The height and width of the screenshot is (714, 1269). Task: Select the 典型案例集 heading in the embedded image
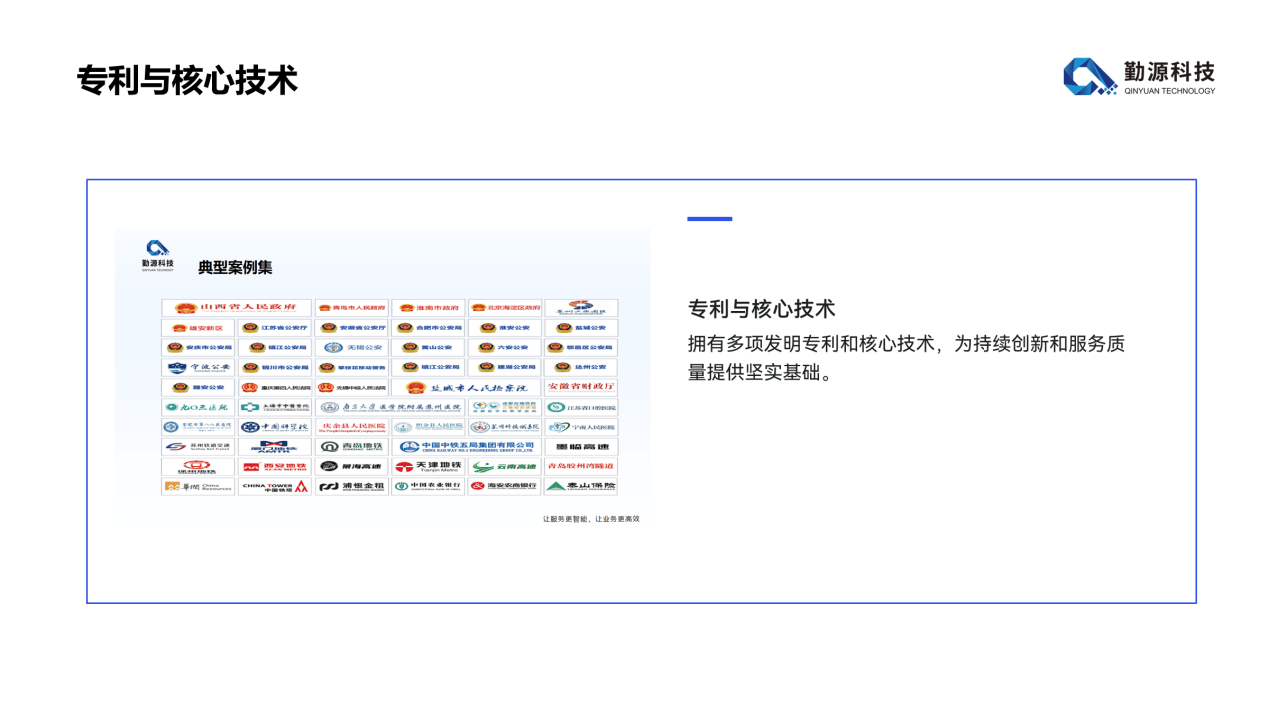[x=235, y=267]
